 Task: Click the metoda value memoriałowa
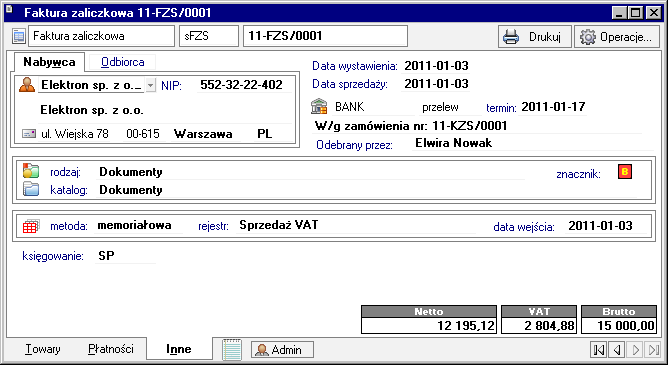(135, 225)
